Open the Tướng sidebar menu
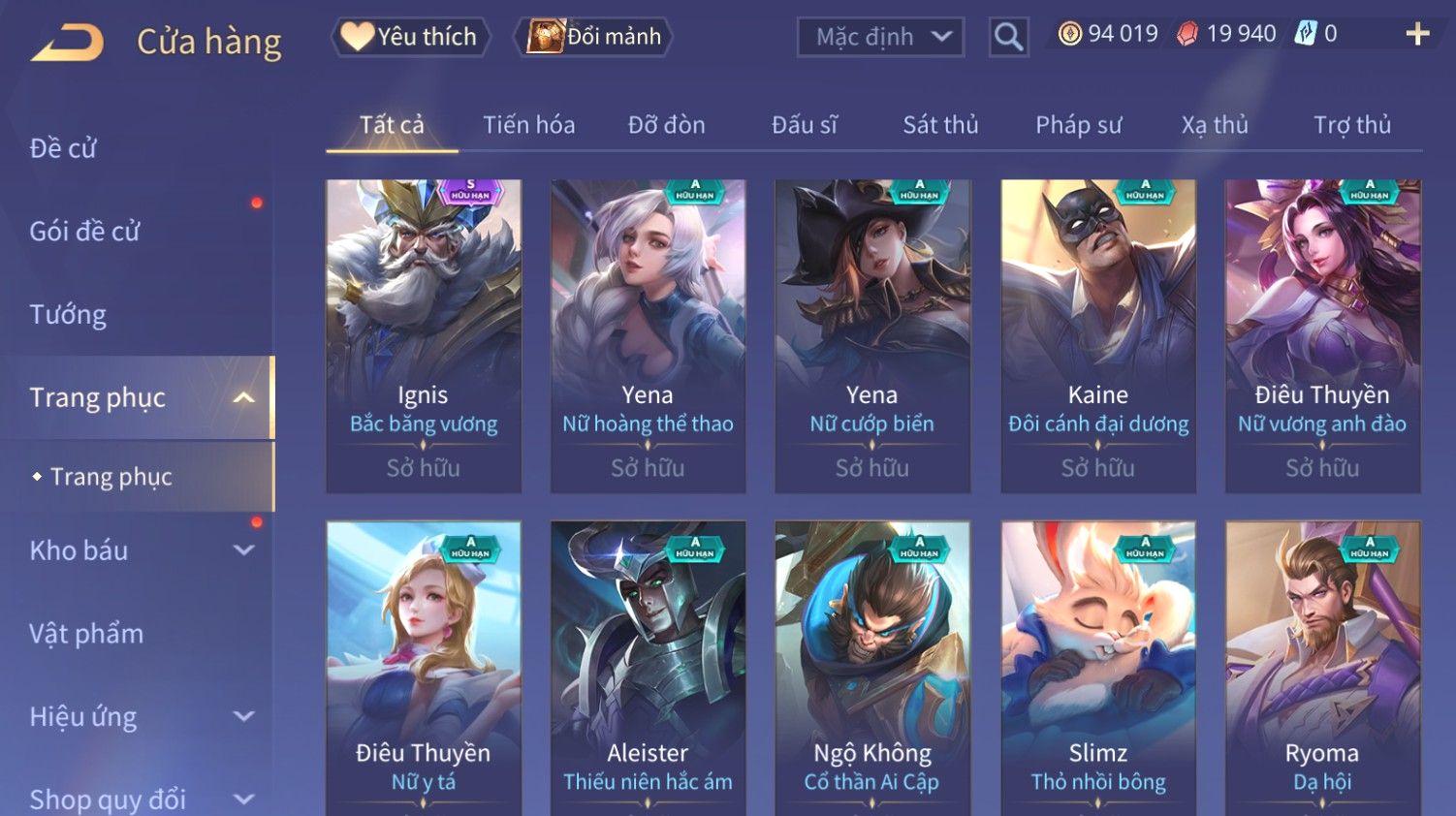 tap(68, 314)
